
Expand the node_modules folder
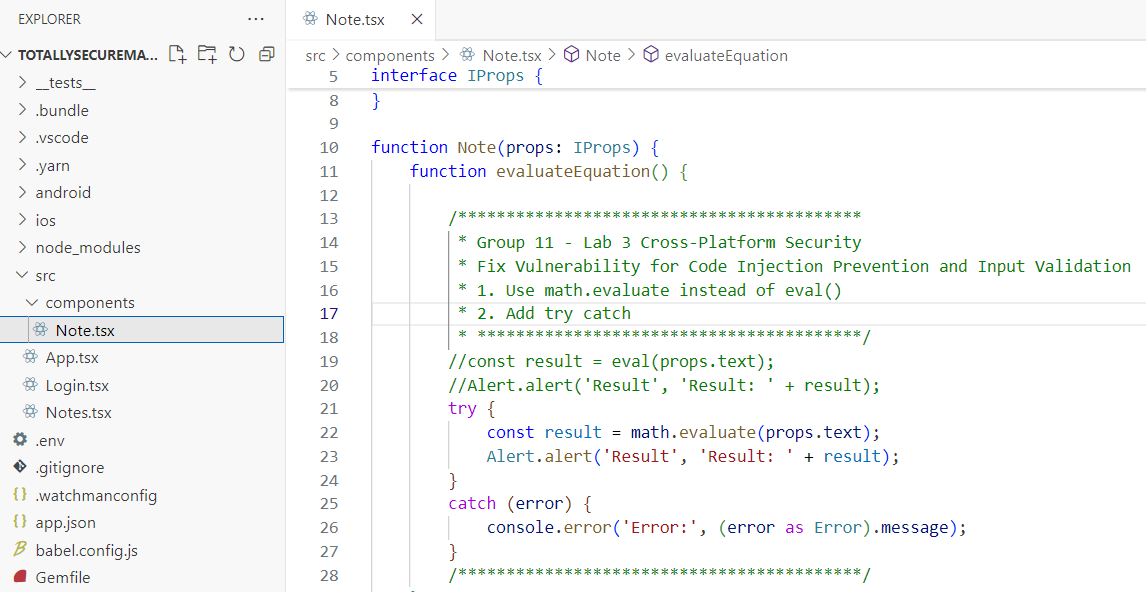tap(23, 247)
